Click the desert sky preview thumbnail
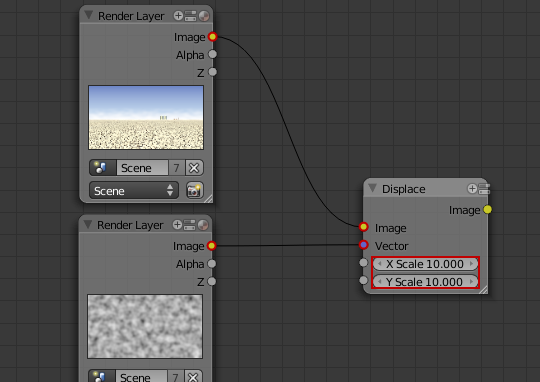The image size is (540, 382). pos(146,117)
